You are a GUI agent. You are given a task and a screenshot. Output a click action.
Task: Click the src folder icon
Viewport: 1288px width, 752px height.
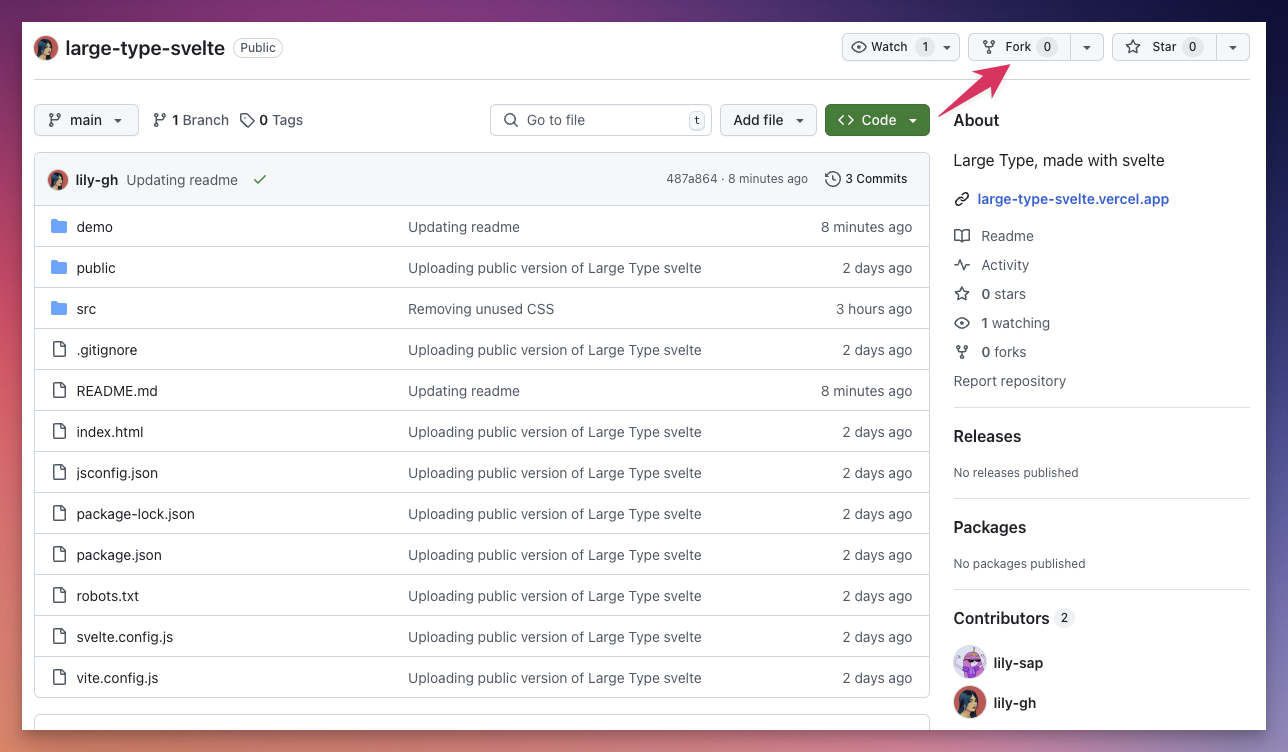pos(59,309)
